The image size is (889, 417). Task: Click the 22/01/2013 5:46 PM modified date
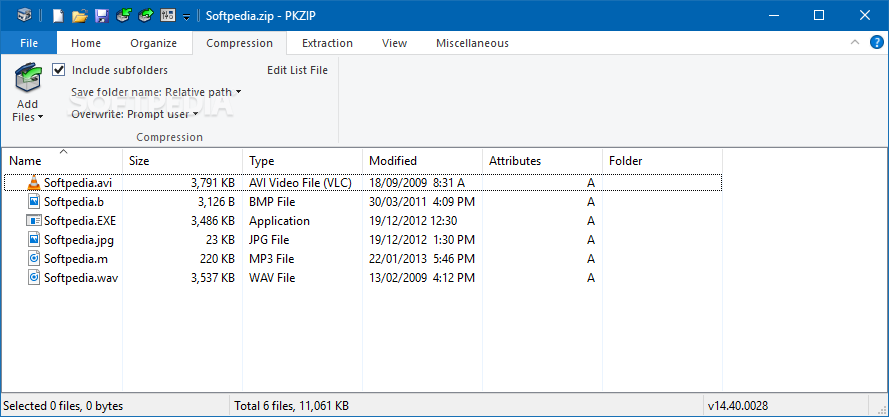(422, 259)
